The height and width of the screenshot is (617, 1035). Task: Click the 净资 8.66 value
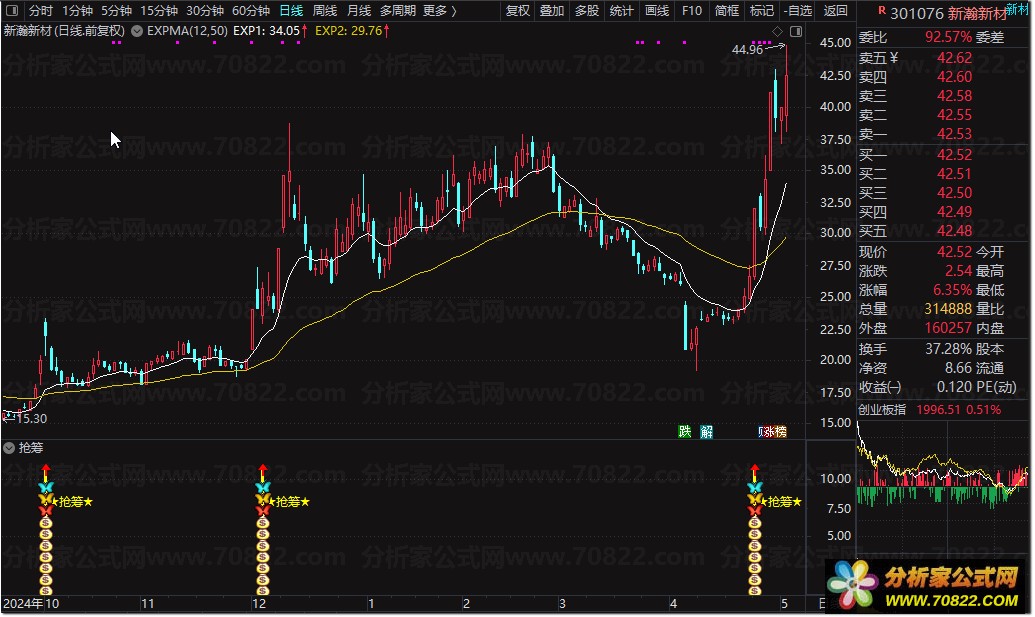tap(958, 368)
